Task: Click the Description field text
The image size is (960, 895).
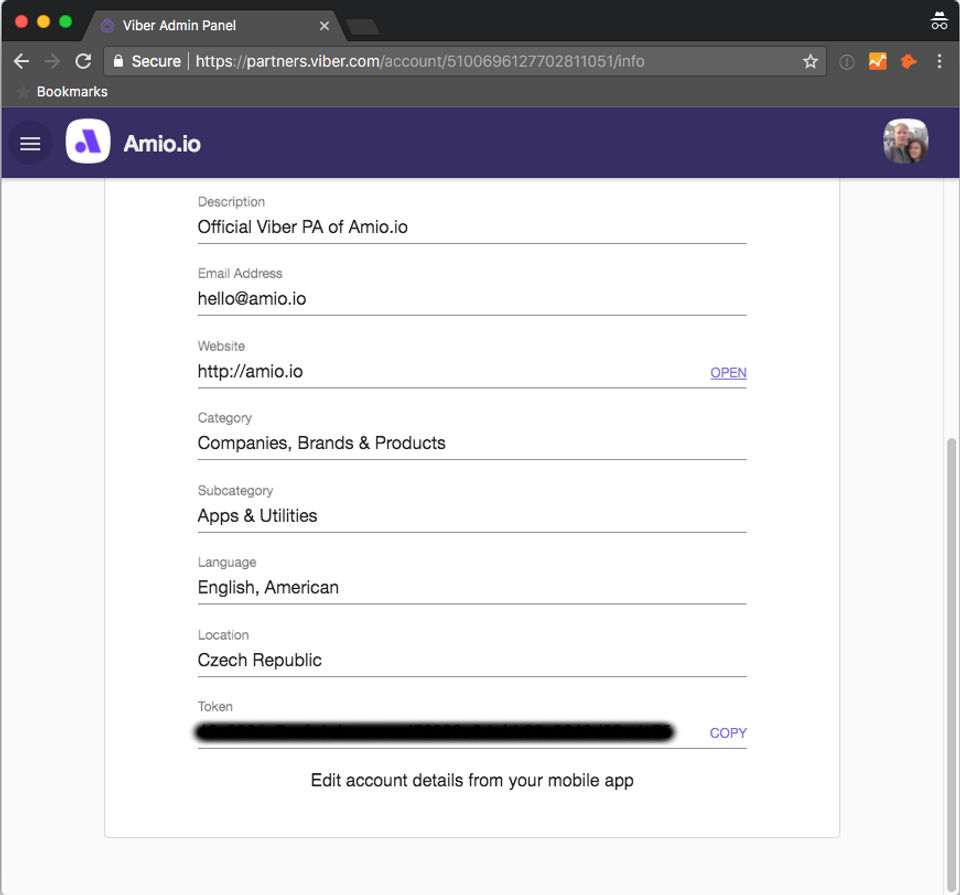Action: click(302, 227)
